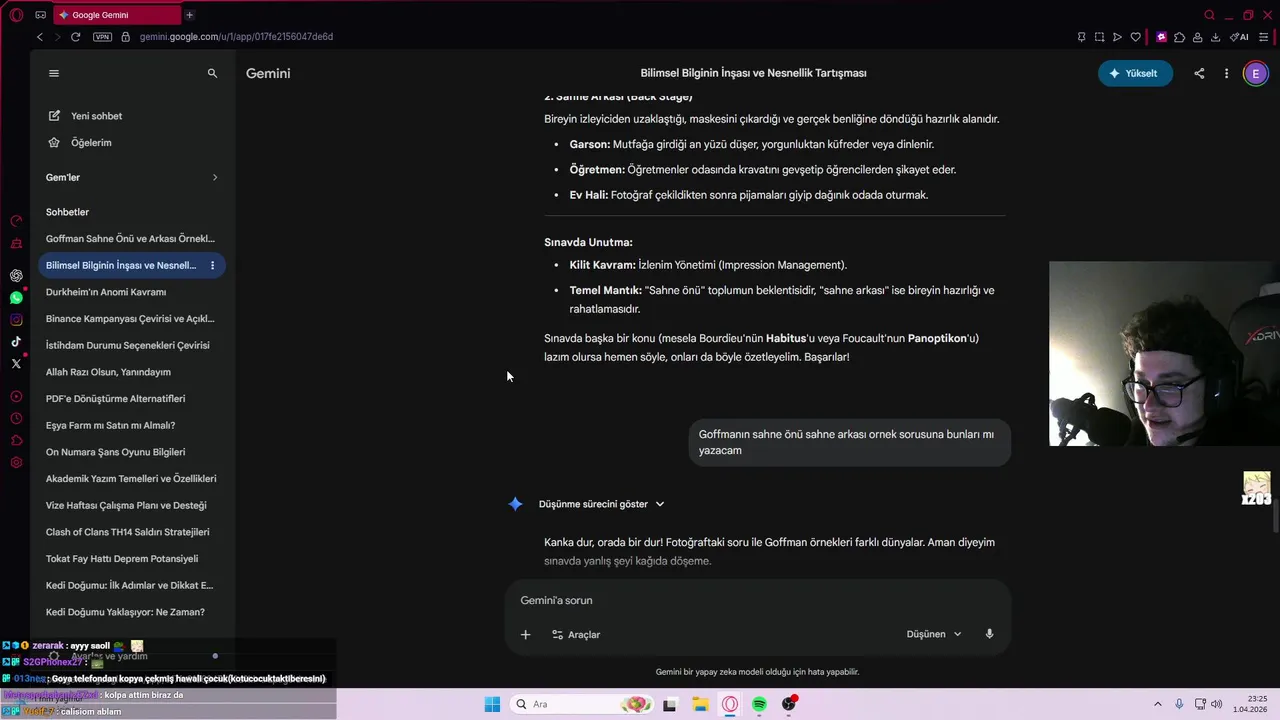Click the Gemini sparkle response icon

click(515, 504)
